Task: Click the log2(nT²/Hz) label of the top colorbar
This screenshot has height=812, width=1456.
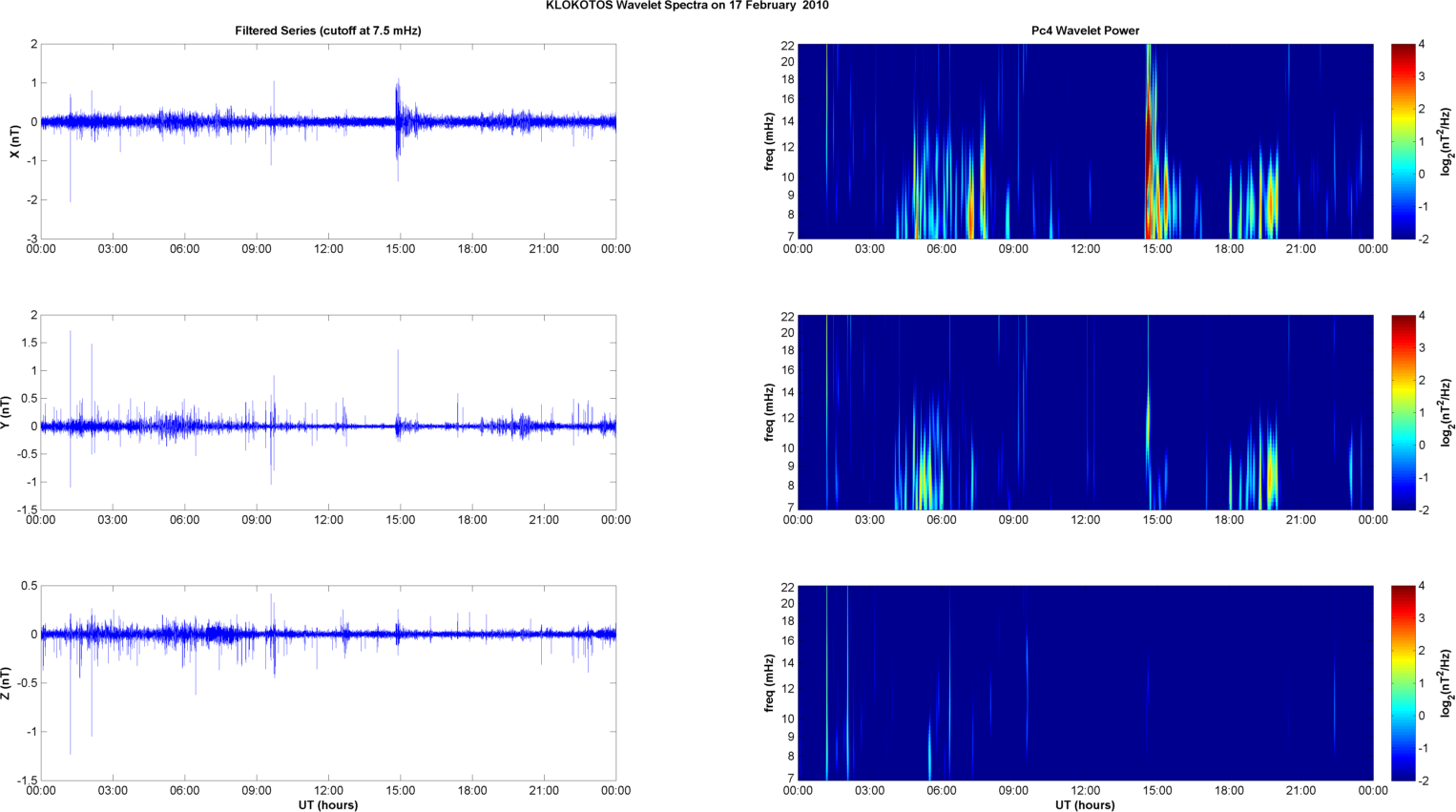Action: point(1447,141)
